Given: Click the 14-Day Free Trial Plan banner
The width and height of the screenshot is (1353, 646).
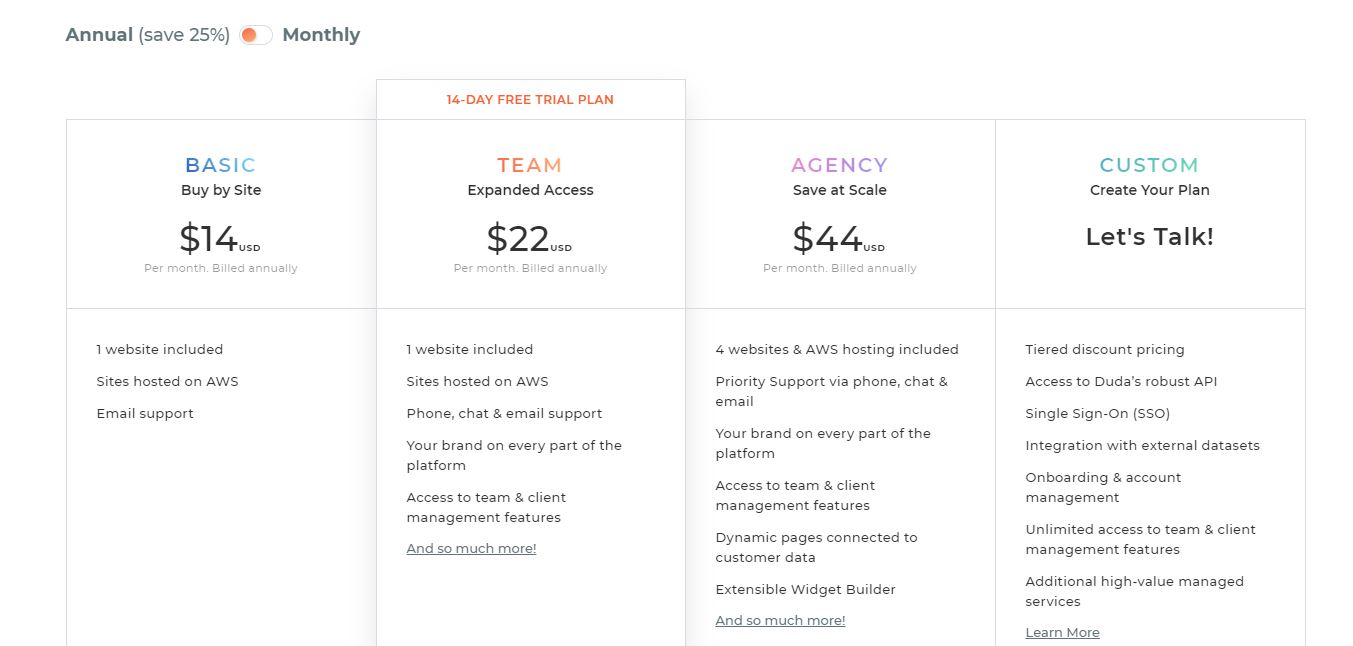Looking at the screenshot, I should [530, 100].
